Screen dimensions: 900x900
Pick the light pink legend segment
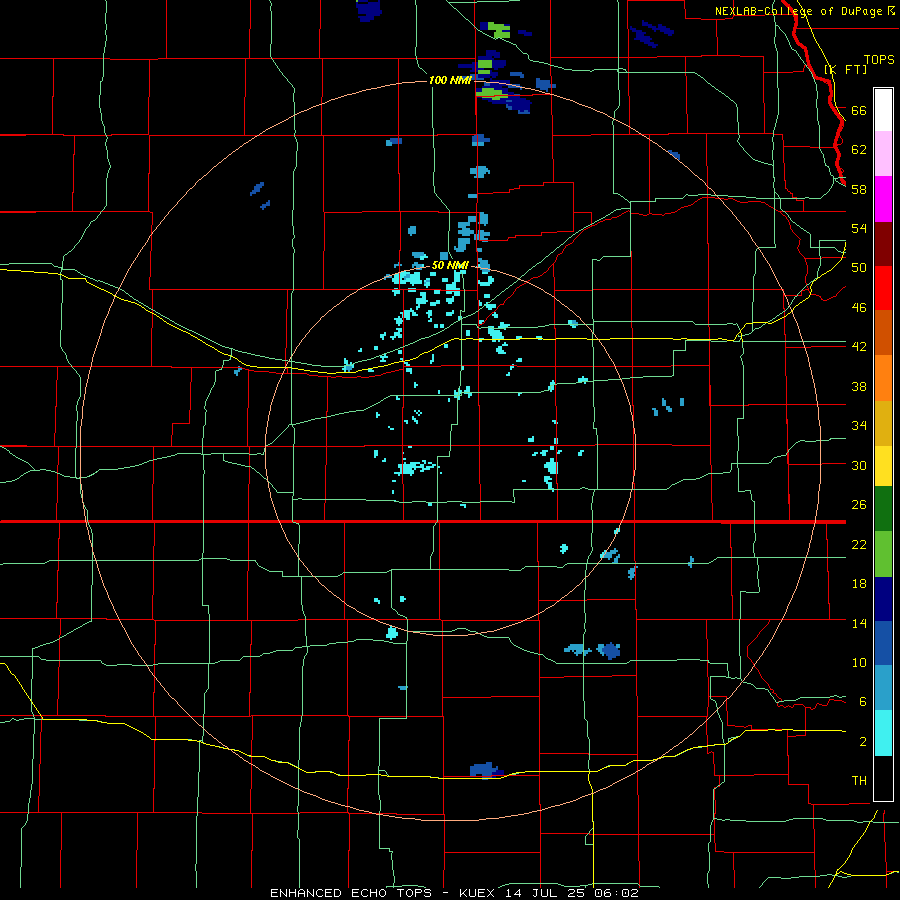883,153
